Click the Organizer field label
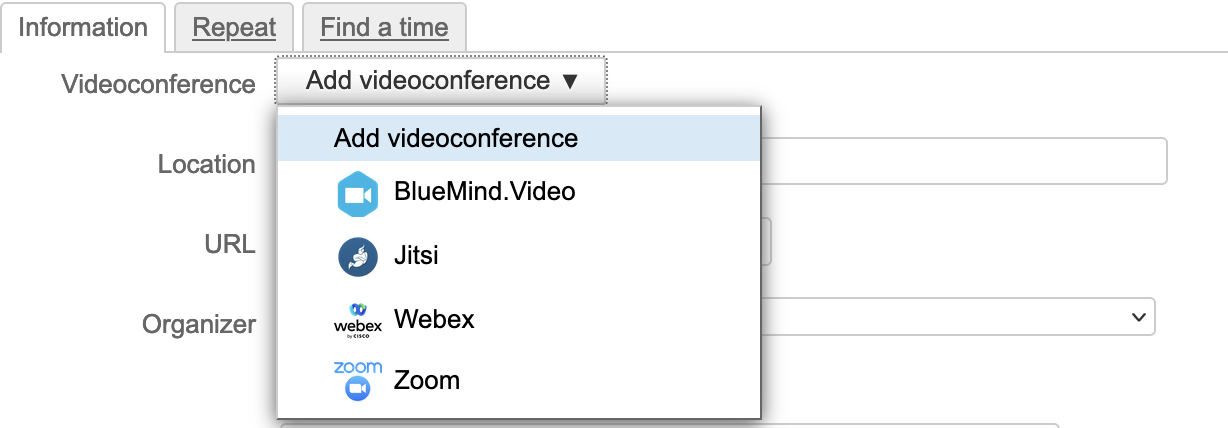The height and width of the screenshot is (428, 1228). coord(199,324)
